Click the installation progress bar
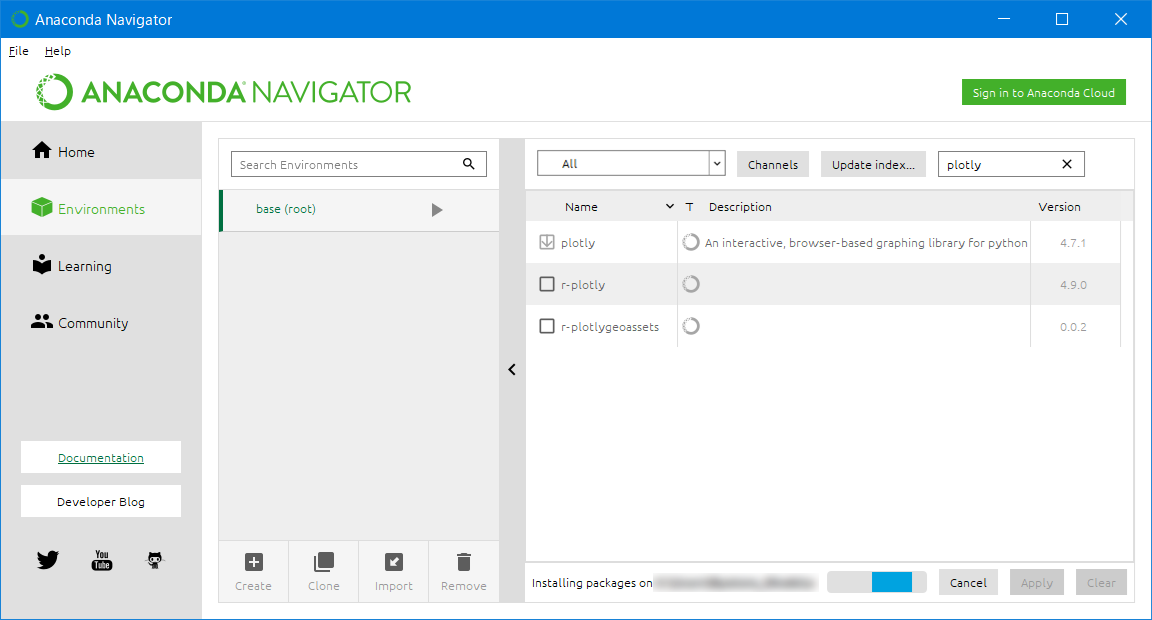Screen dimensions: 1152x620 click(876, 582)
